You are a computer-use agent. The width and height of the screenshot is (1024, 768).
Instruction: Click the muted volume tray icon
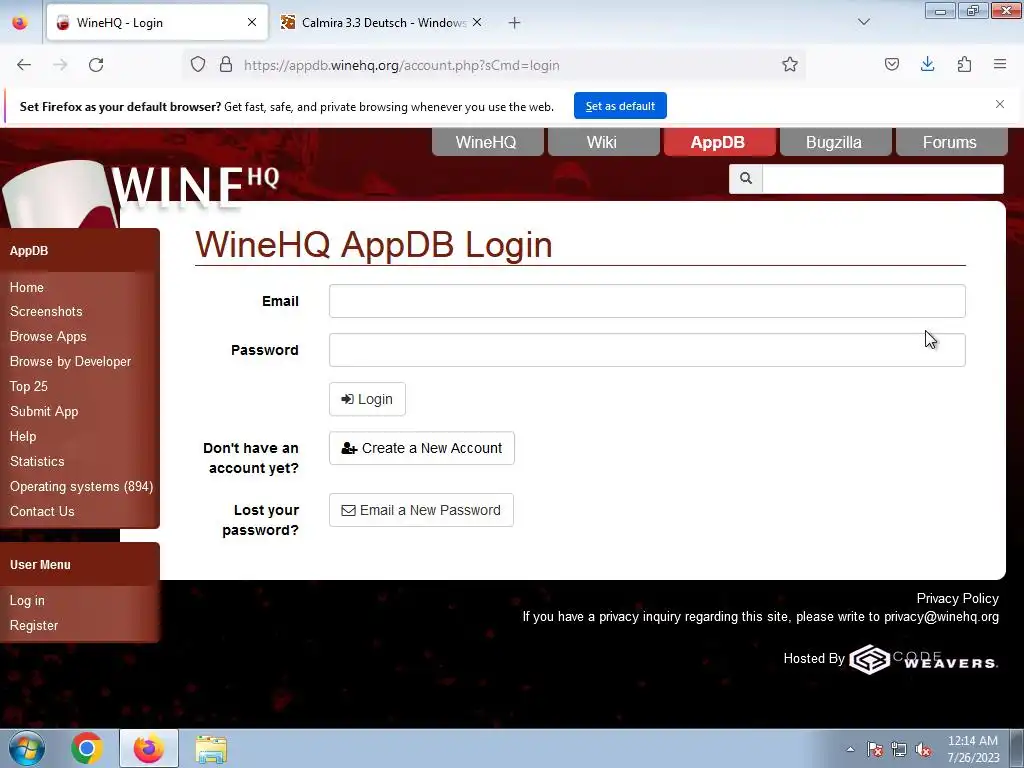pyautogui.click(x=923, y=750)
